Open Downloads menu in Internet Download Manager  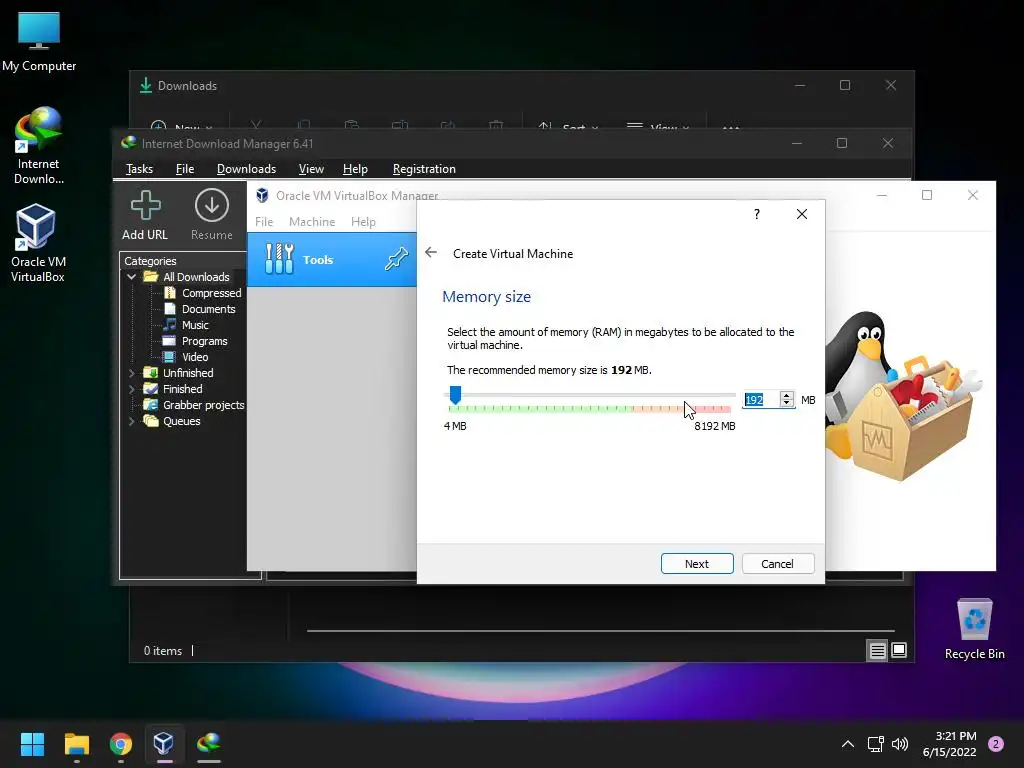(x=246, y=168)
